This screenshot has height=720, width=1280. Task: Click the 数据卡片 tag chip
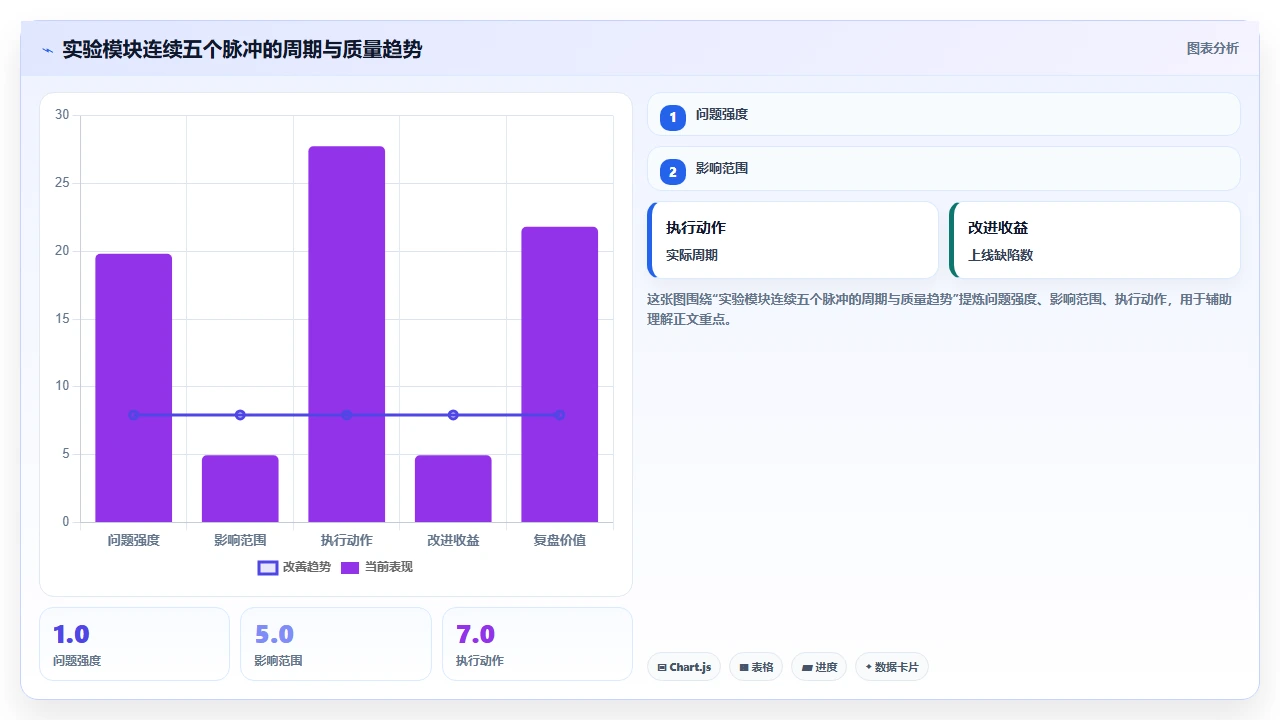point(892,667)
